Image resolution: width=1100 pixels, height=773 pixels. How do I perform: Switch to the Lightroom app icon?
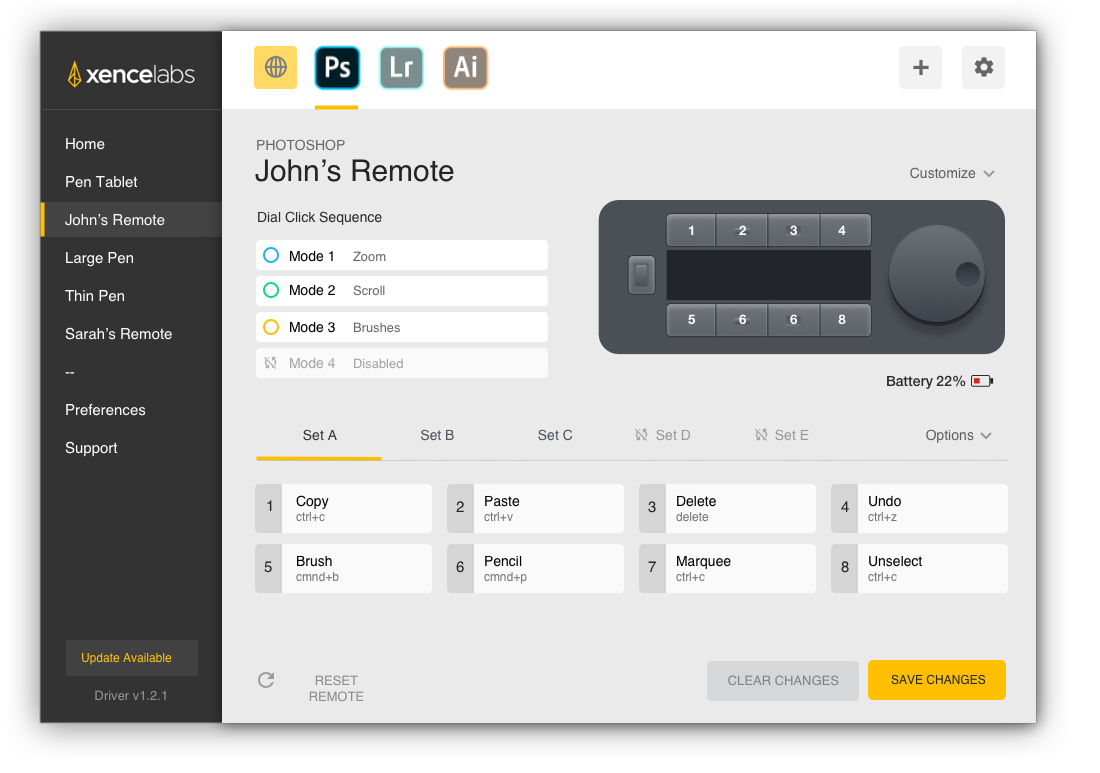pyautogui.click(x=401, y=67)
